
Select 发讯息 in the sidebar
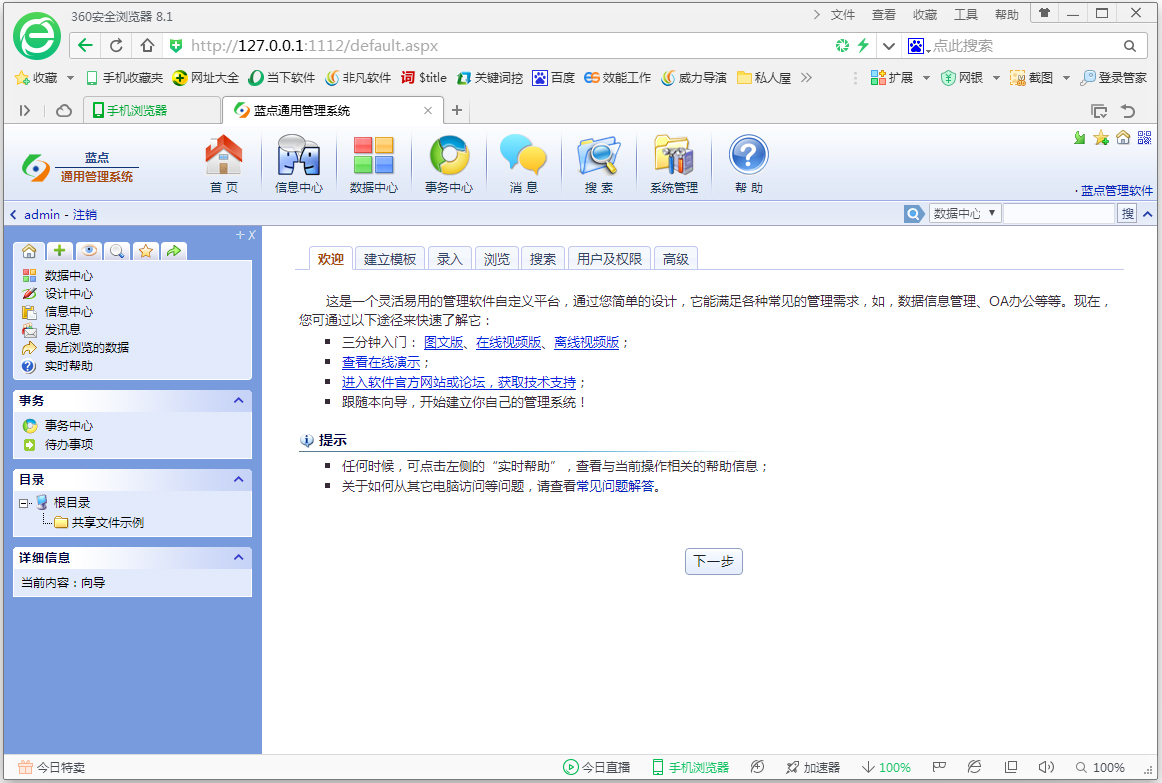click(62, 329)
